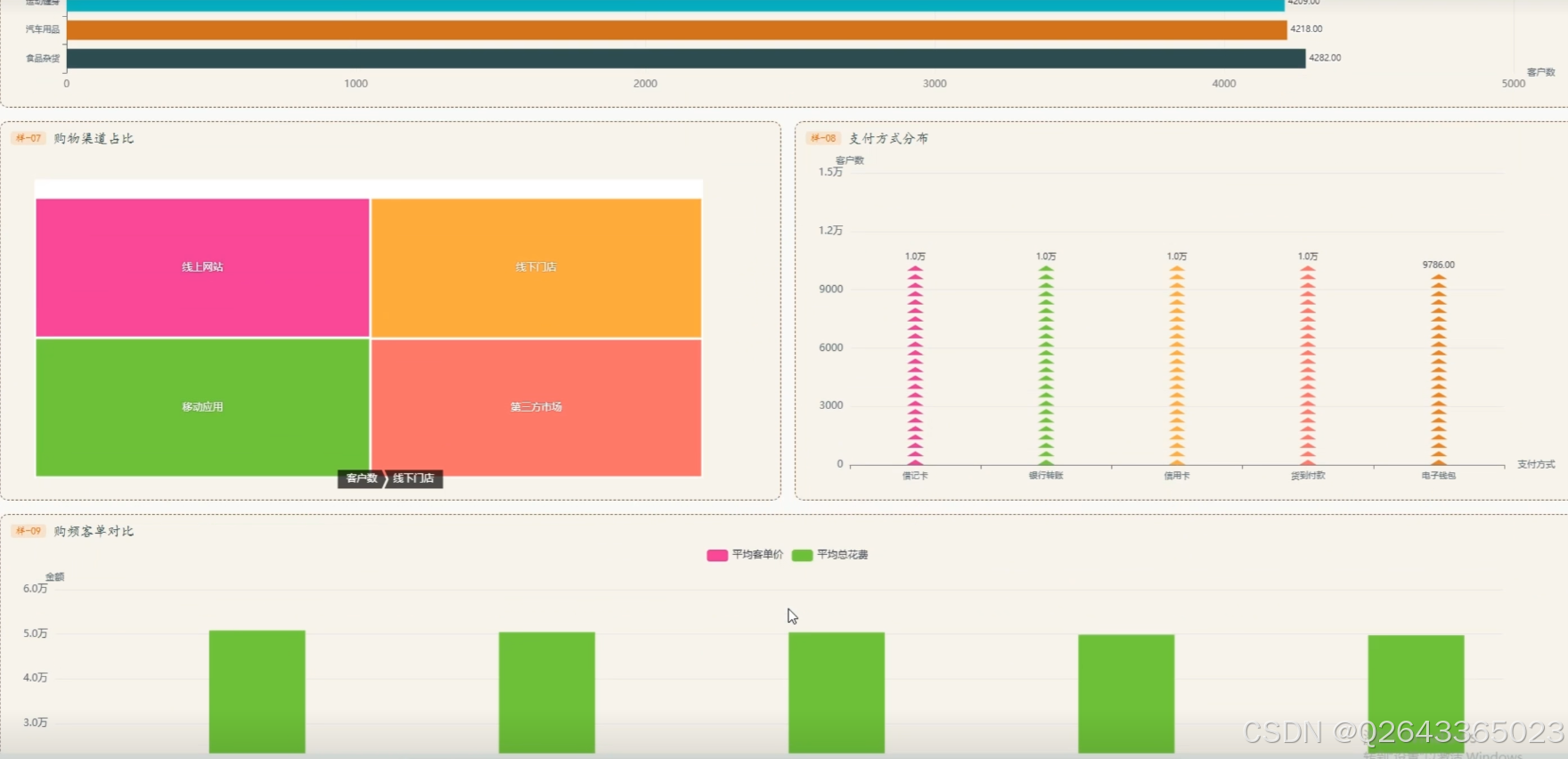Click the 汽车用品 axis label
1568x759 pixels.
pyautogui.click(x=43, y=29)
